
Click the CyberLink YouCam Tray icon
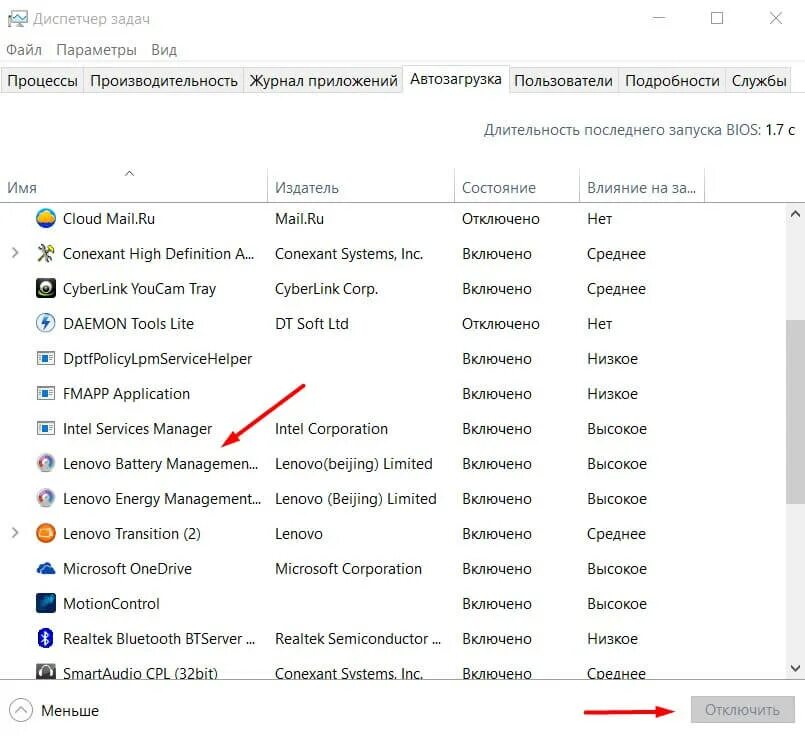click(x=46, y=288)
